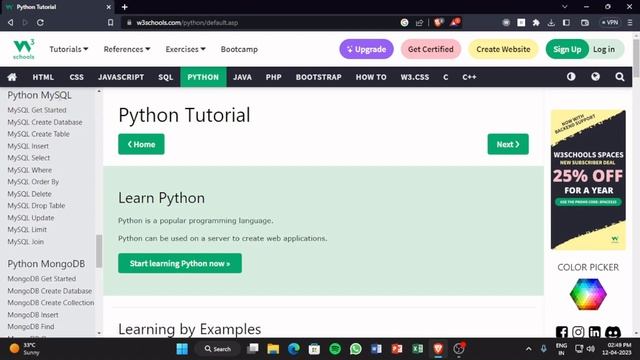The image size is (640, 360).
Task: Click the green Next button
Action: [x=508, y=144]
